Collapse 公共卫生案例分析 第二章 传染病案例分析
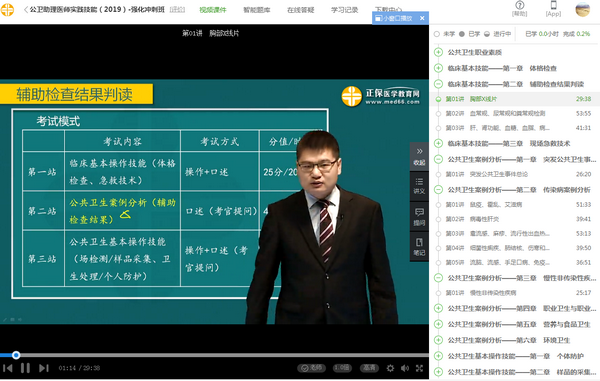This screenshot has width=600, height=381. tap(439, 189)
